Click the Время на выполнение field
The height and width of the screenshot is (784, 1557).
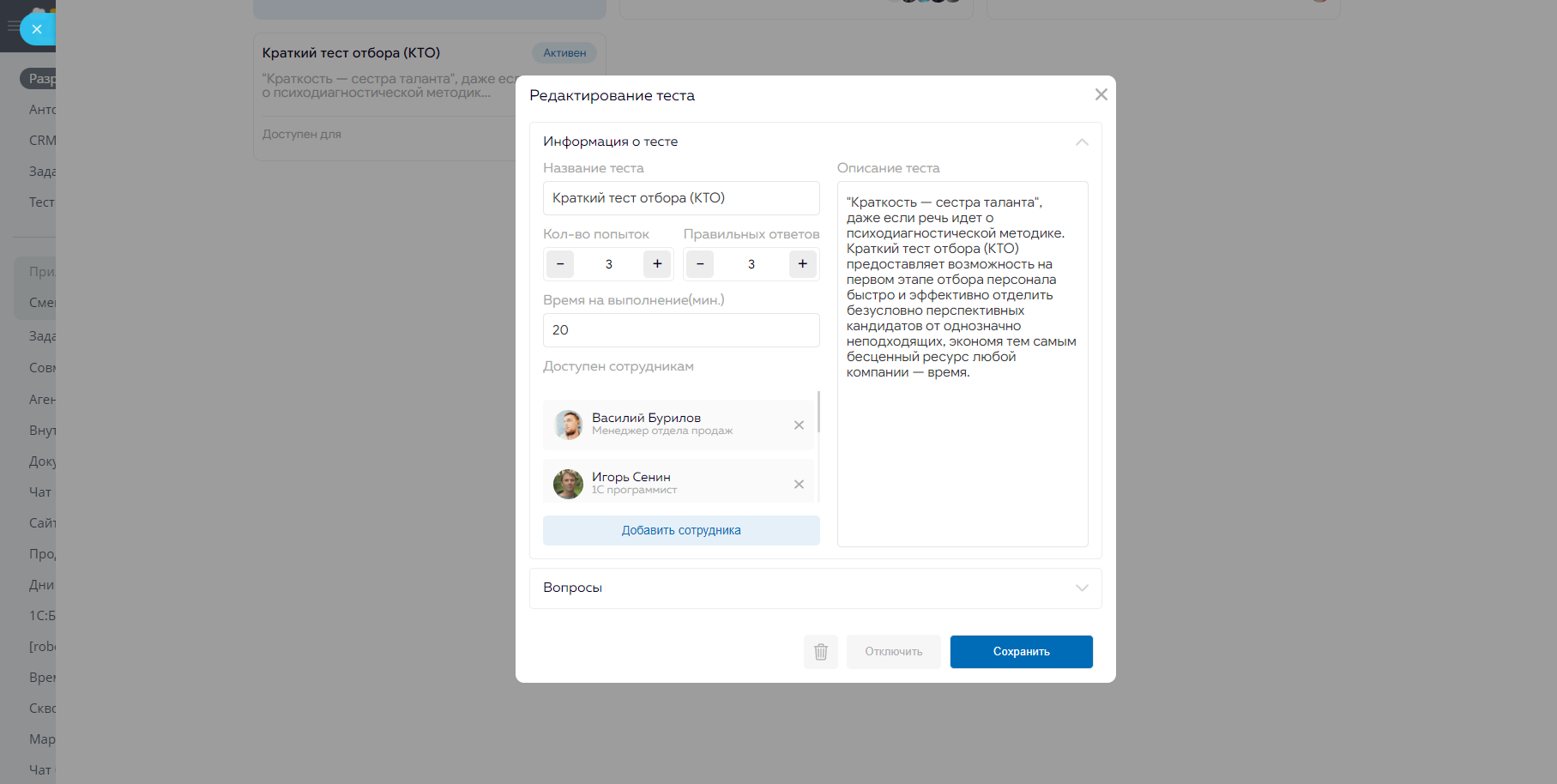coord(681,330)
